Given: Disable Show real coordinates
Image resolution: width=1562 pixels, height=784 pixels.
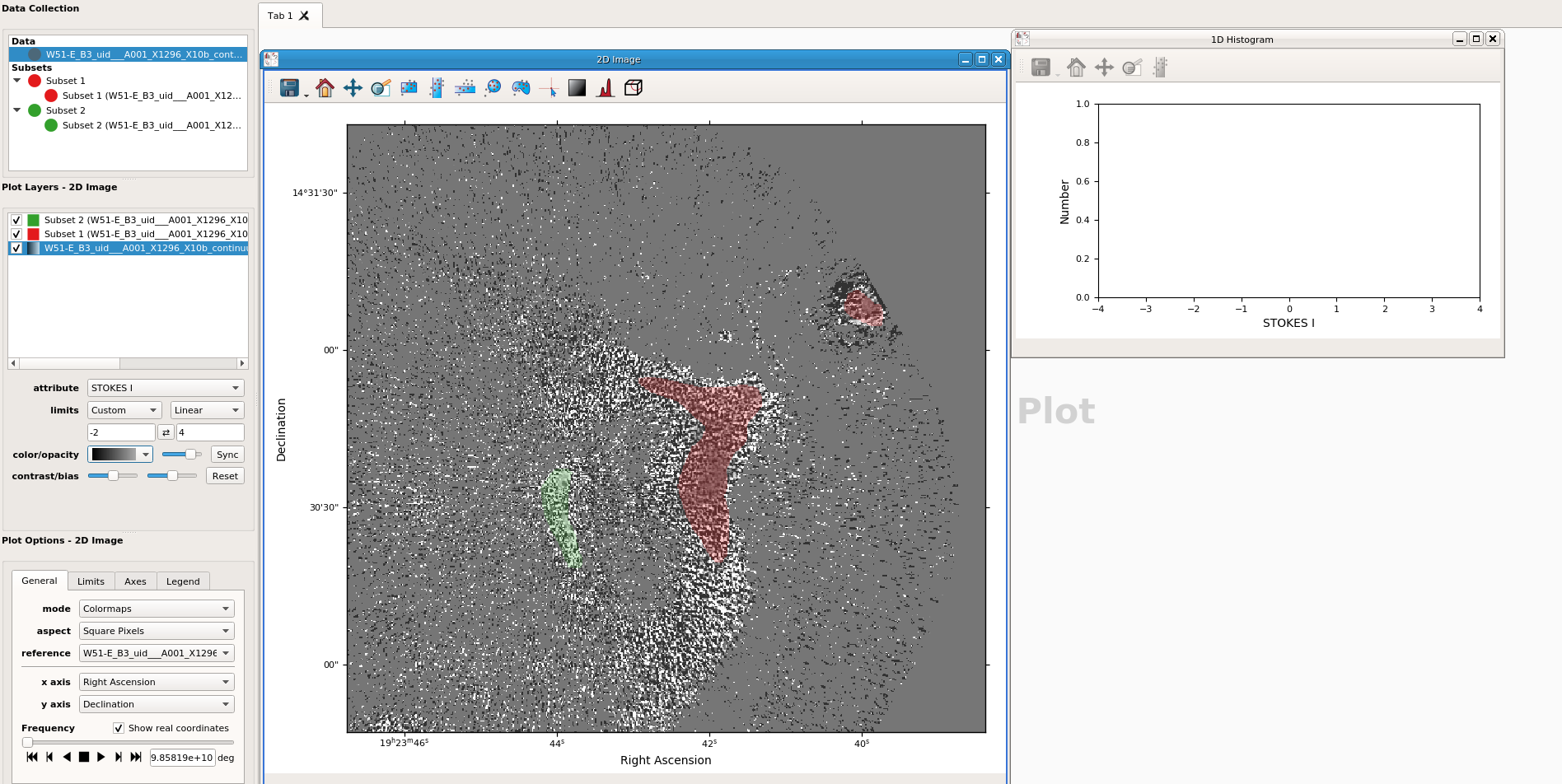Looking at the screenshot, I should click(x=118, y=727).
